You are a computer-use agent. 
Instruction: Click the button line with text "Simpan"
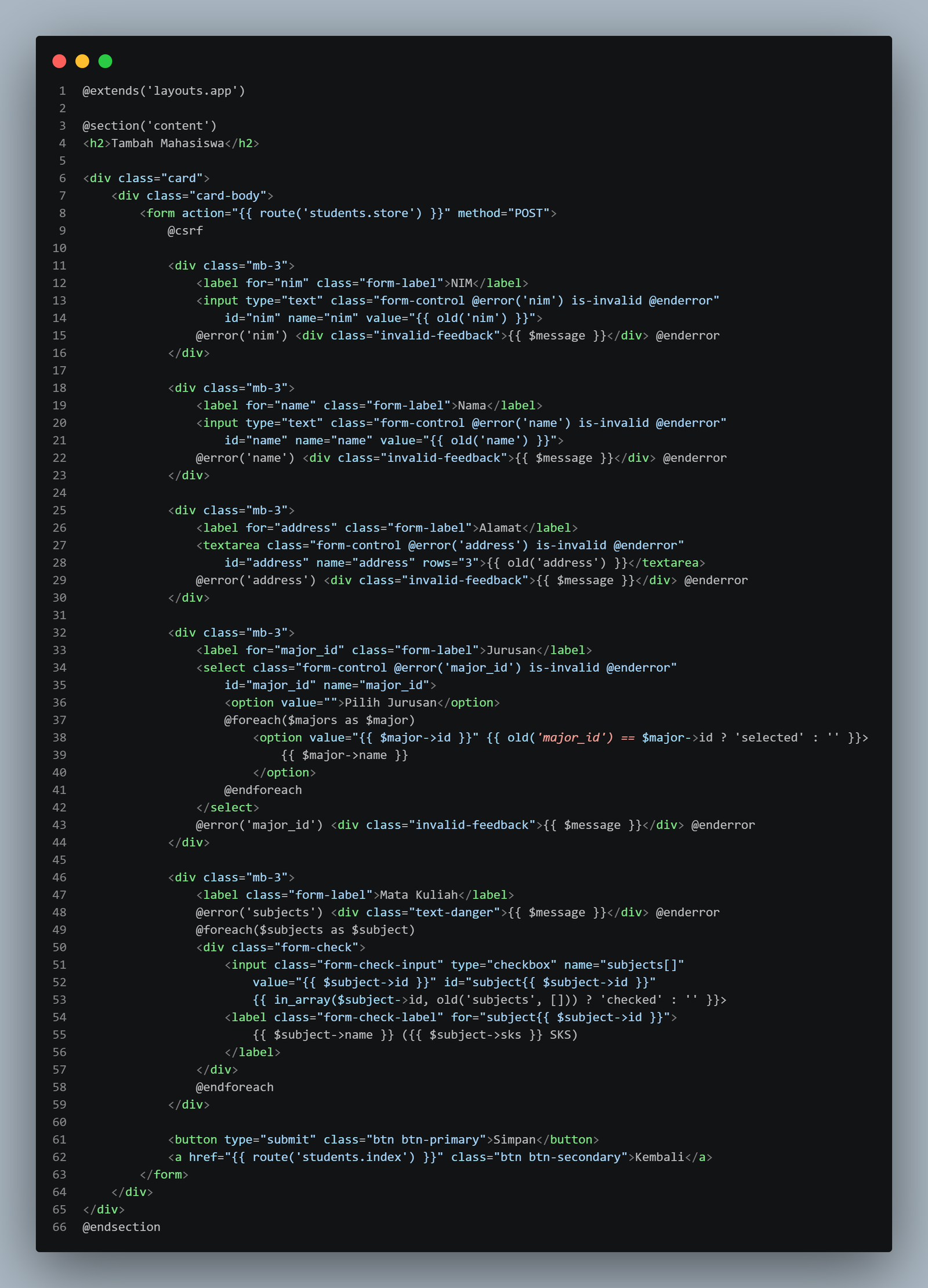pyautogui.click(x=383, y=1139)
